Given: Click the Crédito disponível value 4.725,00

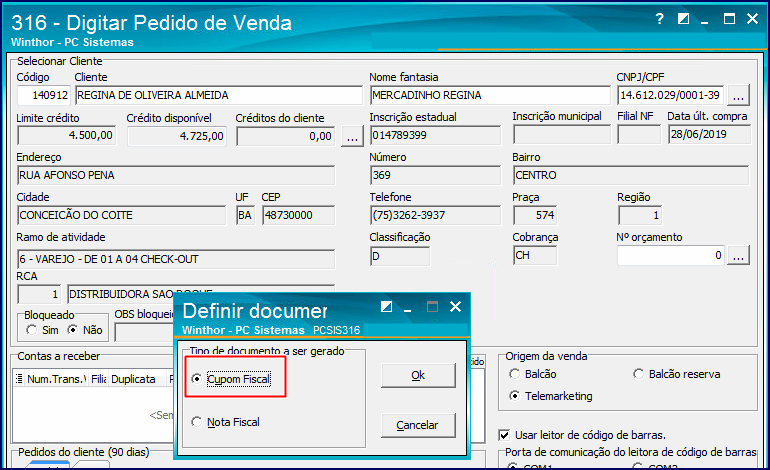Looking at the screenshot, I should (x=176, y=136).
